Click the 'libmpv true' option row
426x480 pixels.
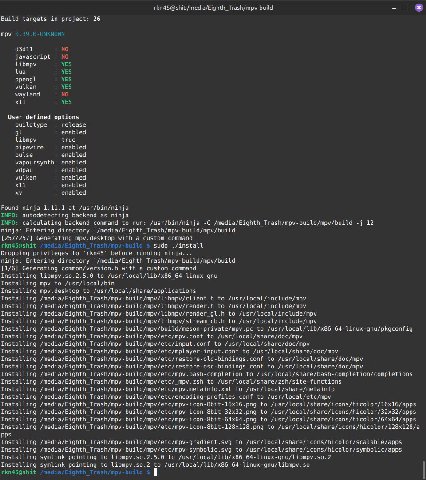[x=45, y=140]
